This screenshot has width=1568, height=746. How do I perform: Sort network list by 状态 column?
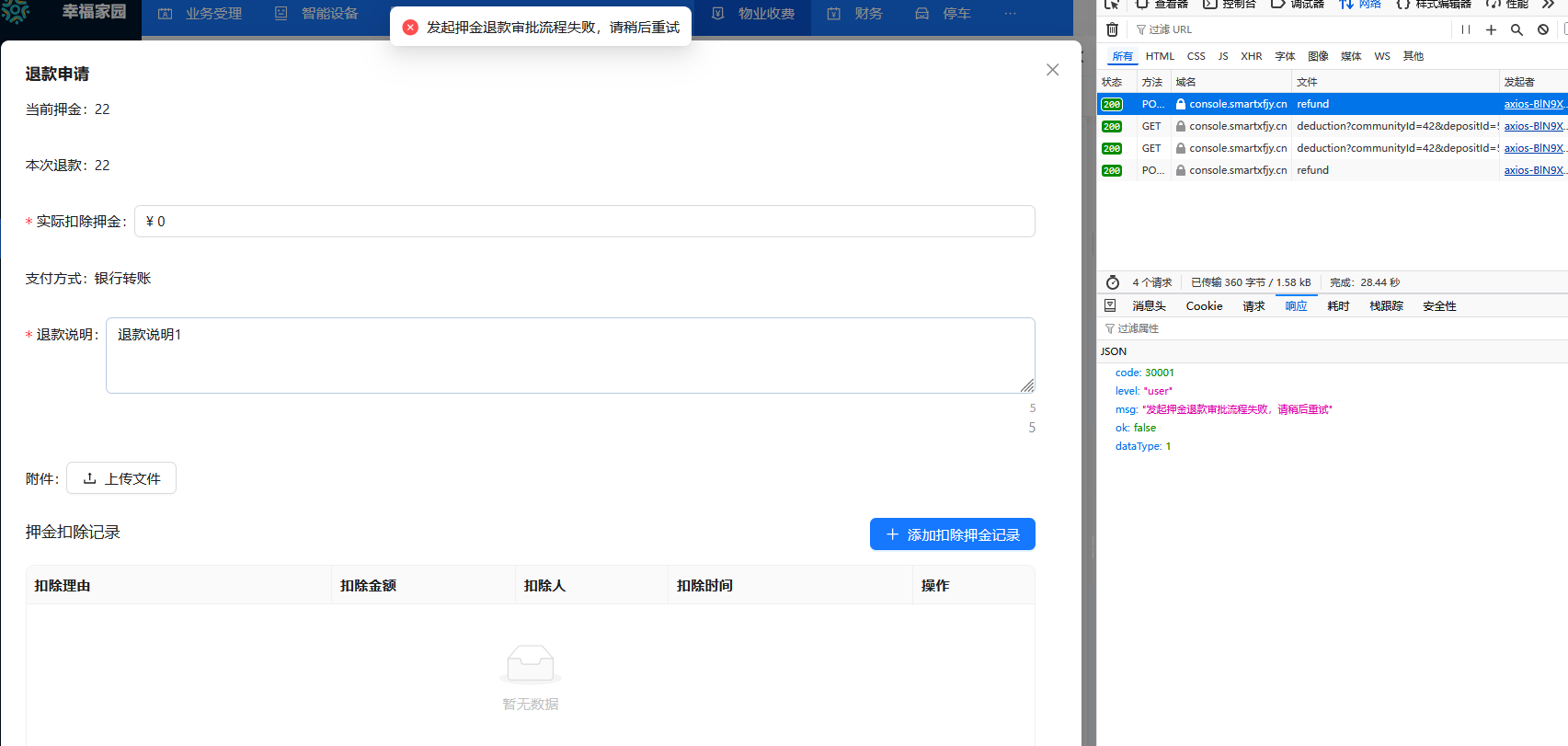point(1116,82)
